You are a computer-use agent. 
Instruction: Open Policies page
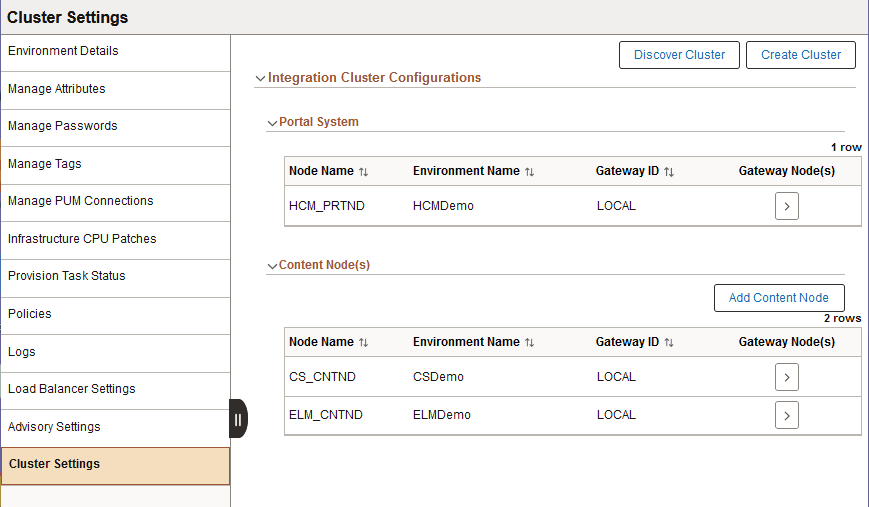[115, 315]
